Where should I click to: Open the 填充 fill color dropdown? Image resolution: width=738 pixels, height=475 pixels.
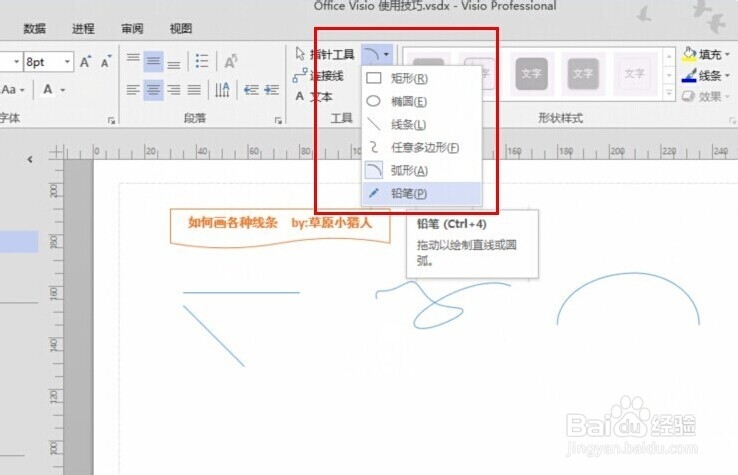click(706, 55)
